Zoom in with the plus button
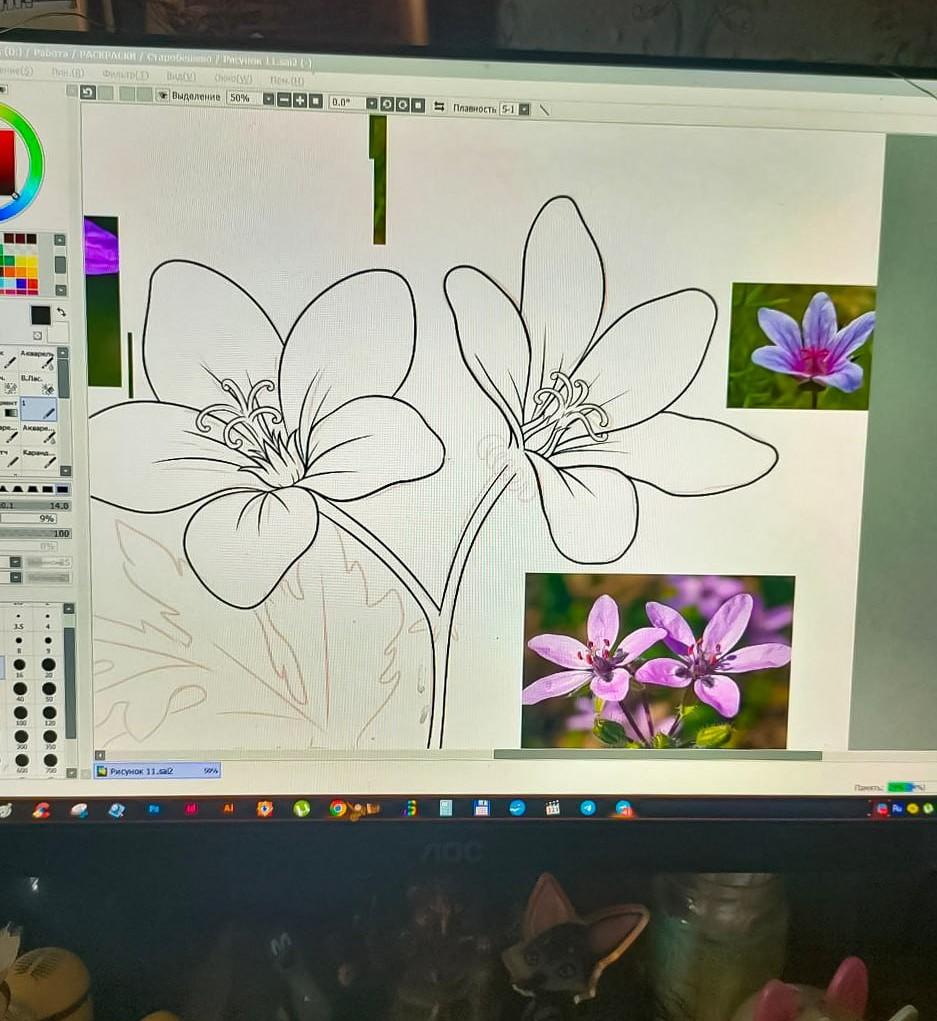 click(299, 100)
